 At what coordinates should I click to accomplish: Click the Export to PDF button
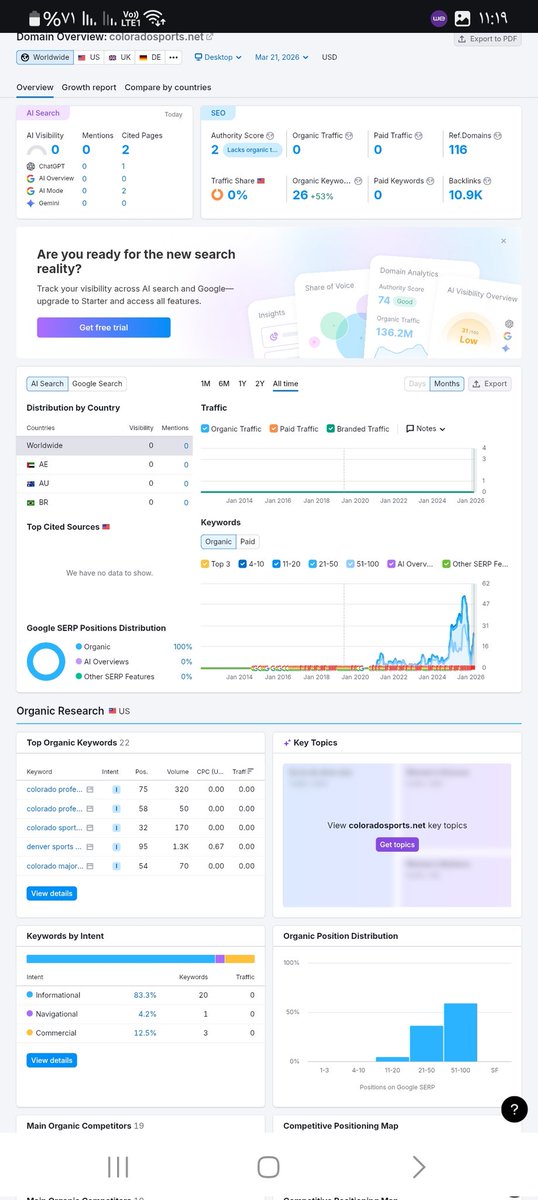click(x=487, y=39)
